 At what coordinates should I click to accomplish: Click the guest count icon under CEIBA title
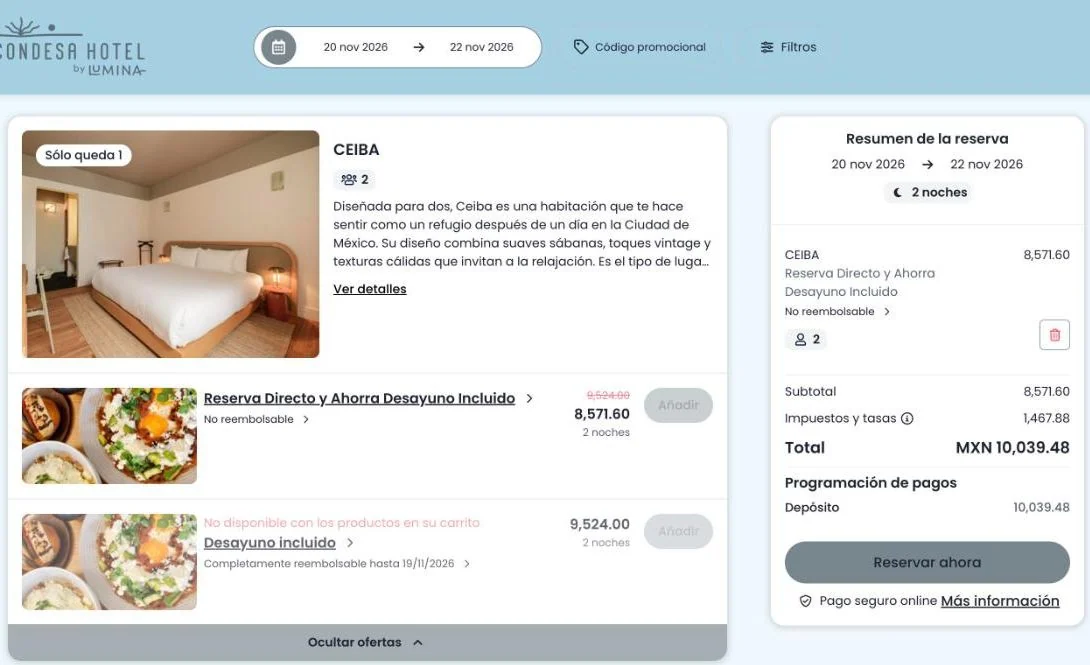click(348, 179)
